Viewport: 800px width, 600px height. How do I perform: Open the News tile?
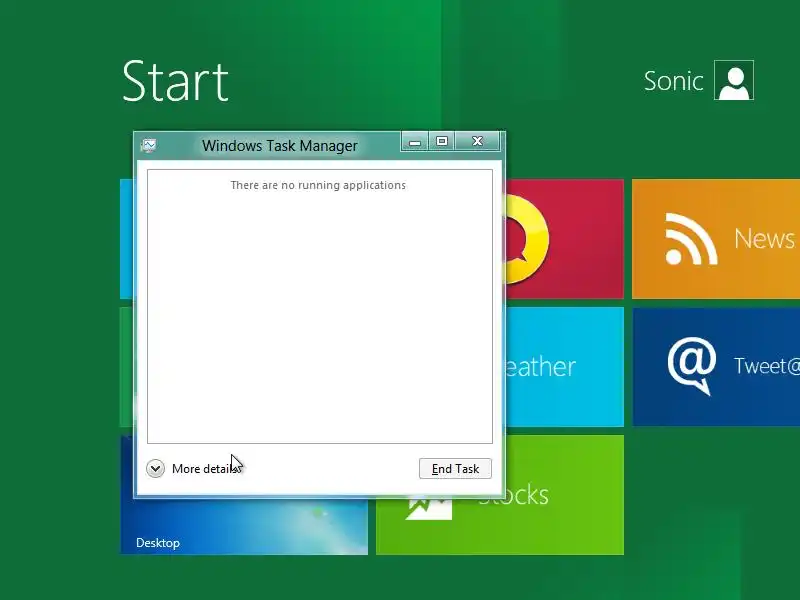[716, 239]
